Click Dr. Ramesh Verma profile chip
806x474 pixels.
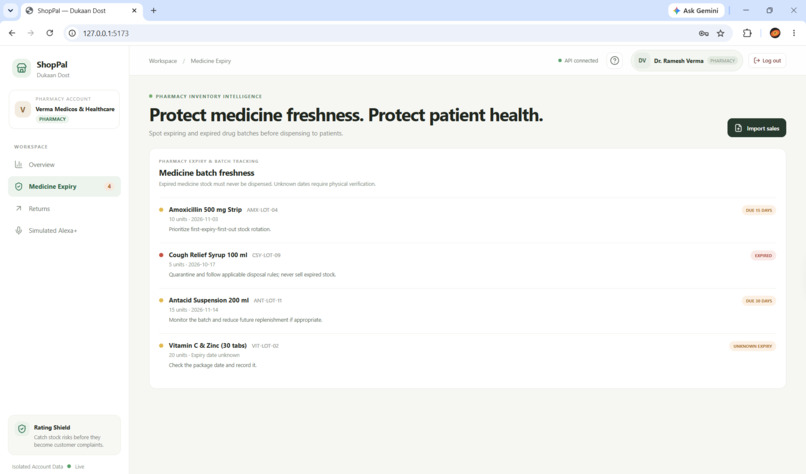(687, 61)
